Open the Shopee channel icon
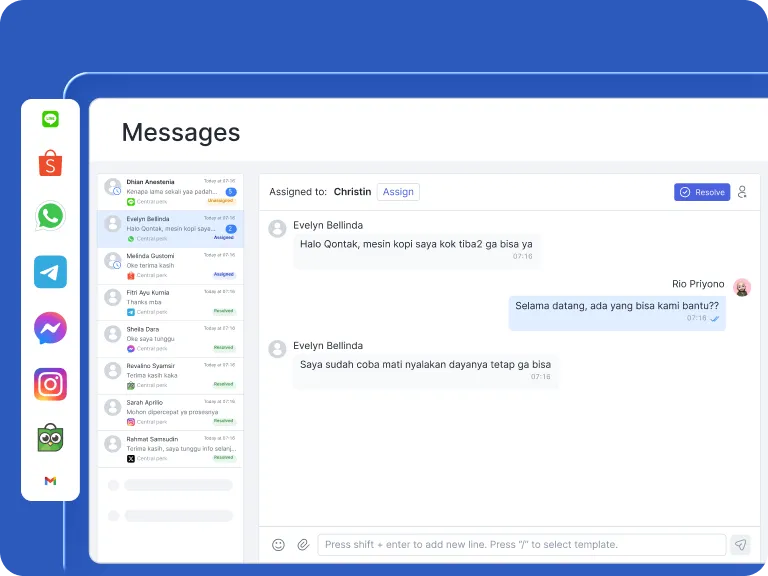Image resolution: width=768 pixels, height=576 pixels. point(50,163)
